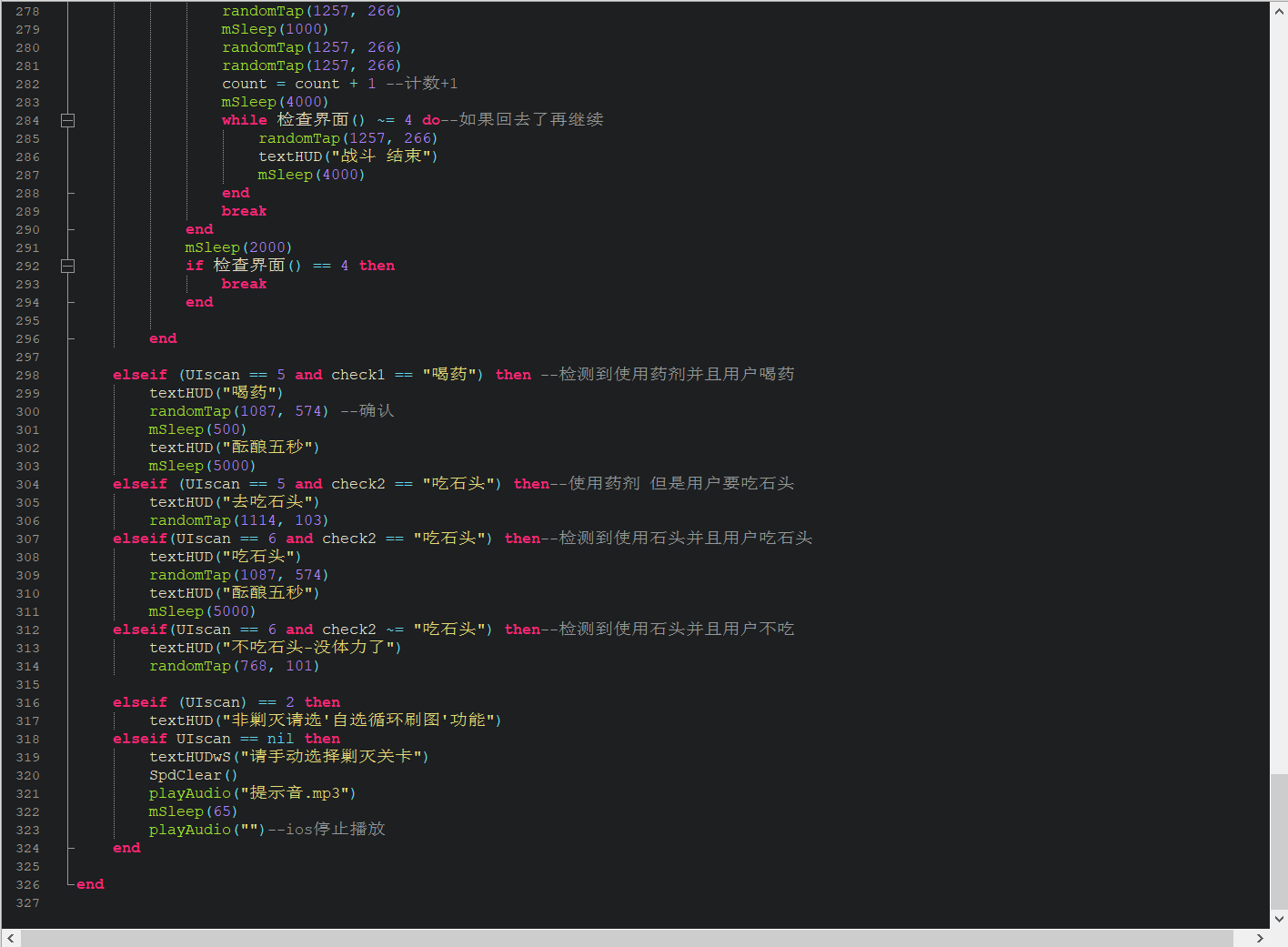Viewport: 1288px width, 947px height.
Task: Click 'mSleep(1000)' on line 279
Action: click(275, 29)
